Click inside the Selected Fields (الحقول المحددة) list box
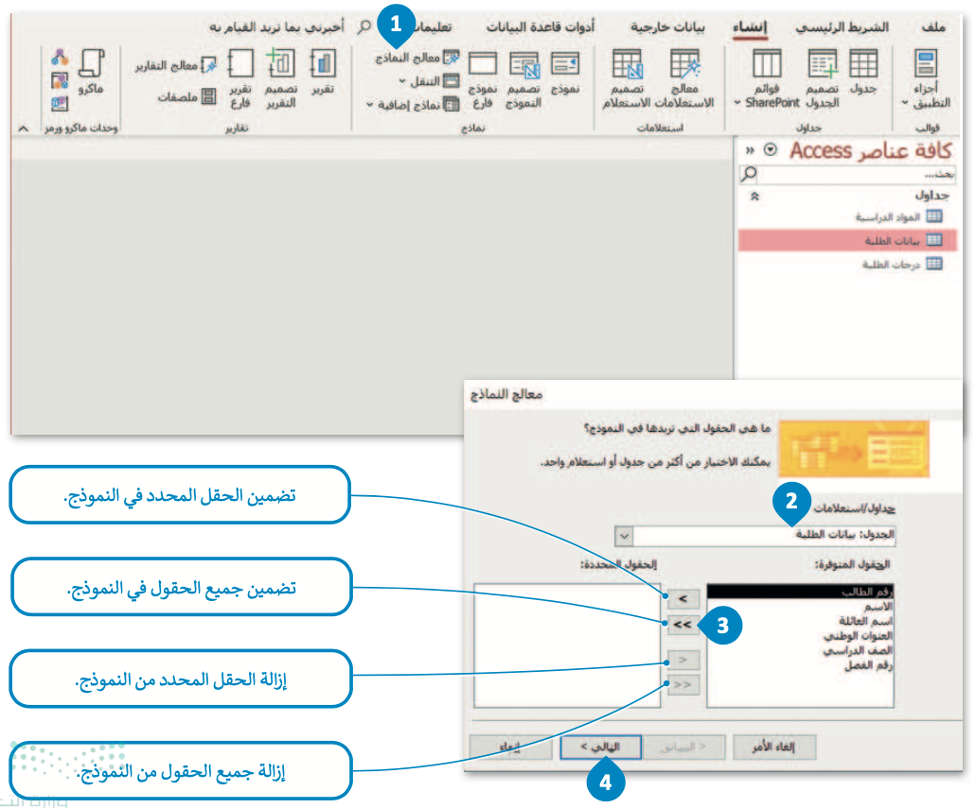Viewport: 977px width, 808px height. point(567,645)
